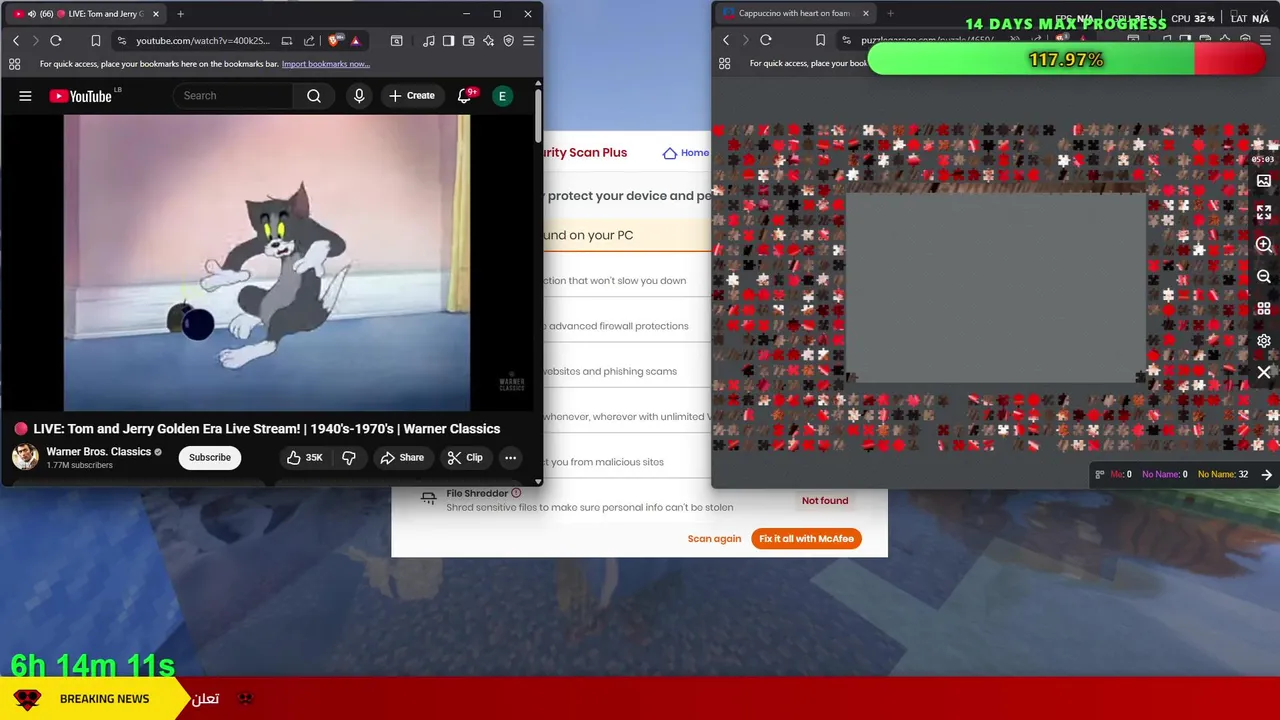Image resolution: width=1280 pixels, height=720 pixels.
Task: Open the YouTube browser main menu
Action: [528, 41]
